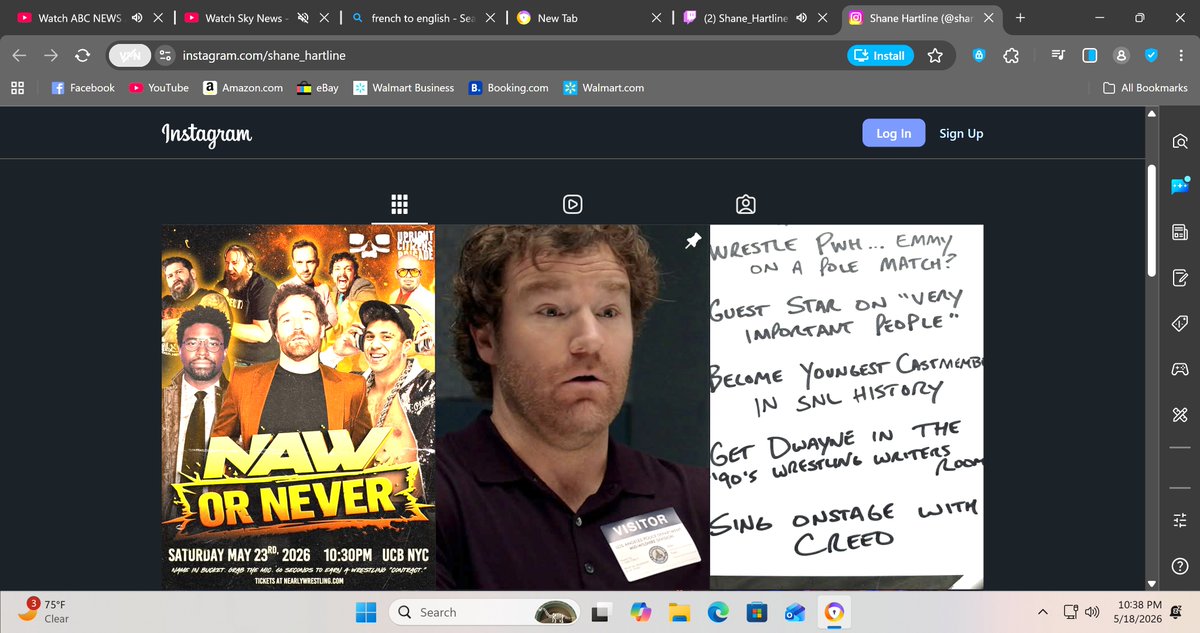Open the Walmart.com bookmark

click(x=604, y=88)
